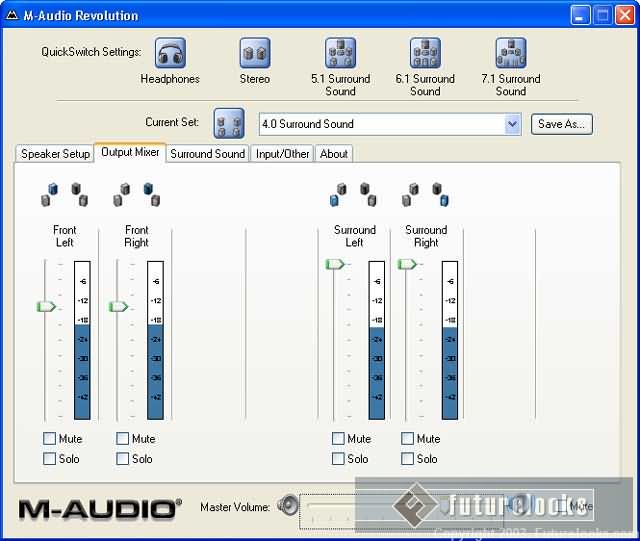The width and height of the screenshot is (640, 541).
Task: Choose the 6.1 Surround Sound preset icon
Action: (x=425, y=53)
